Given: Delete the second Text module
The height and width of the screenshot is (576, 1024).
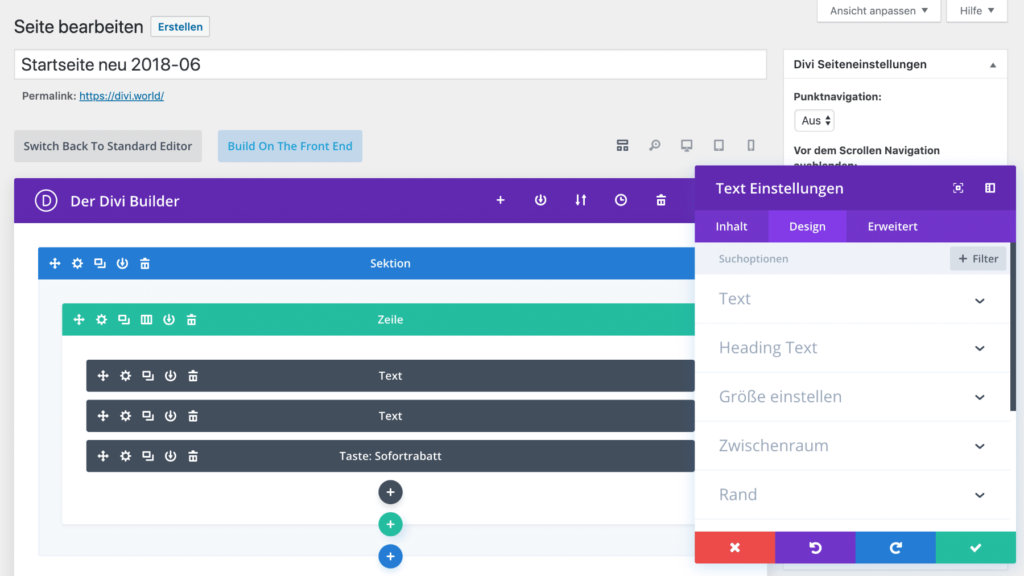Looking at the screenshot, I should pyautogui.click(x=193, y=416).
